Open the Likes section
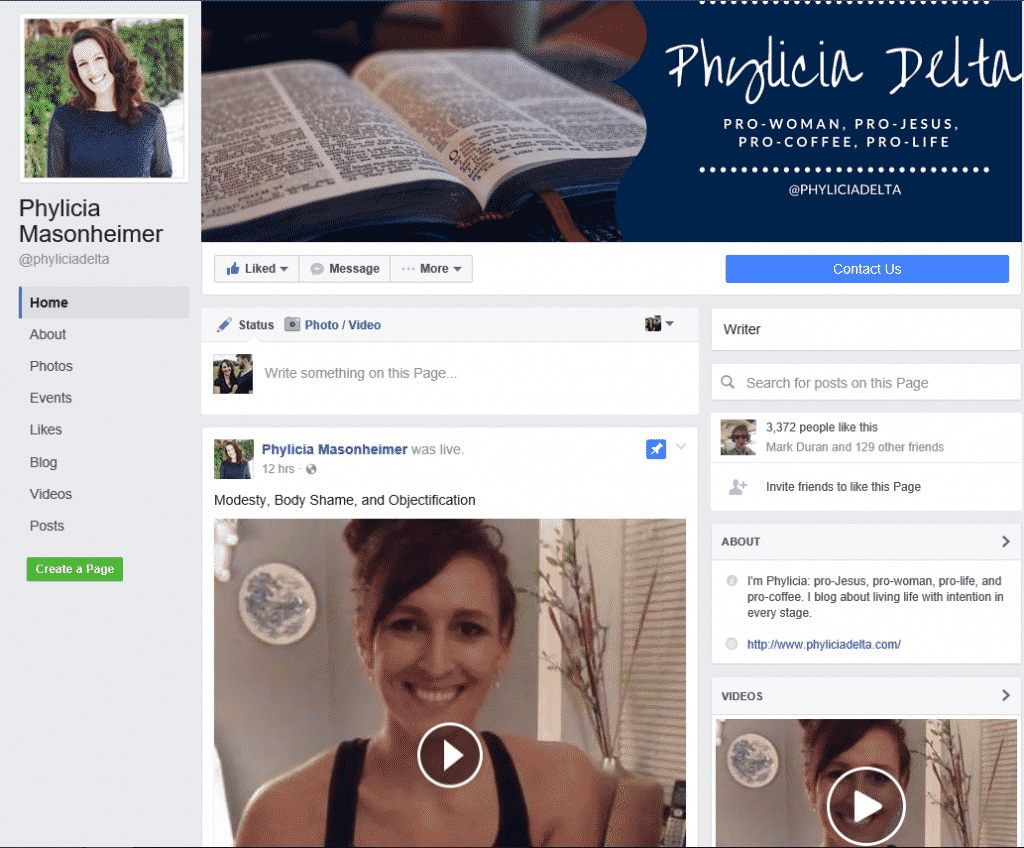The image size is (1024, 848). coord(46,430)
